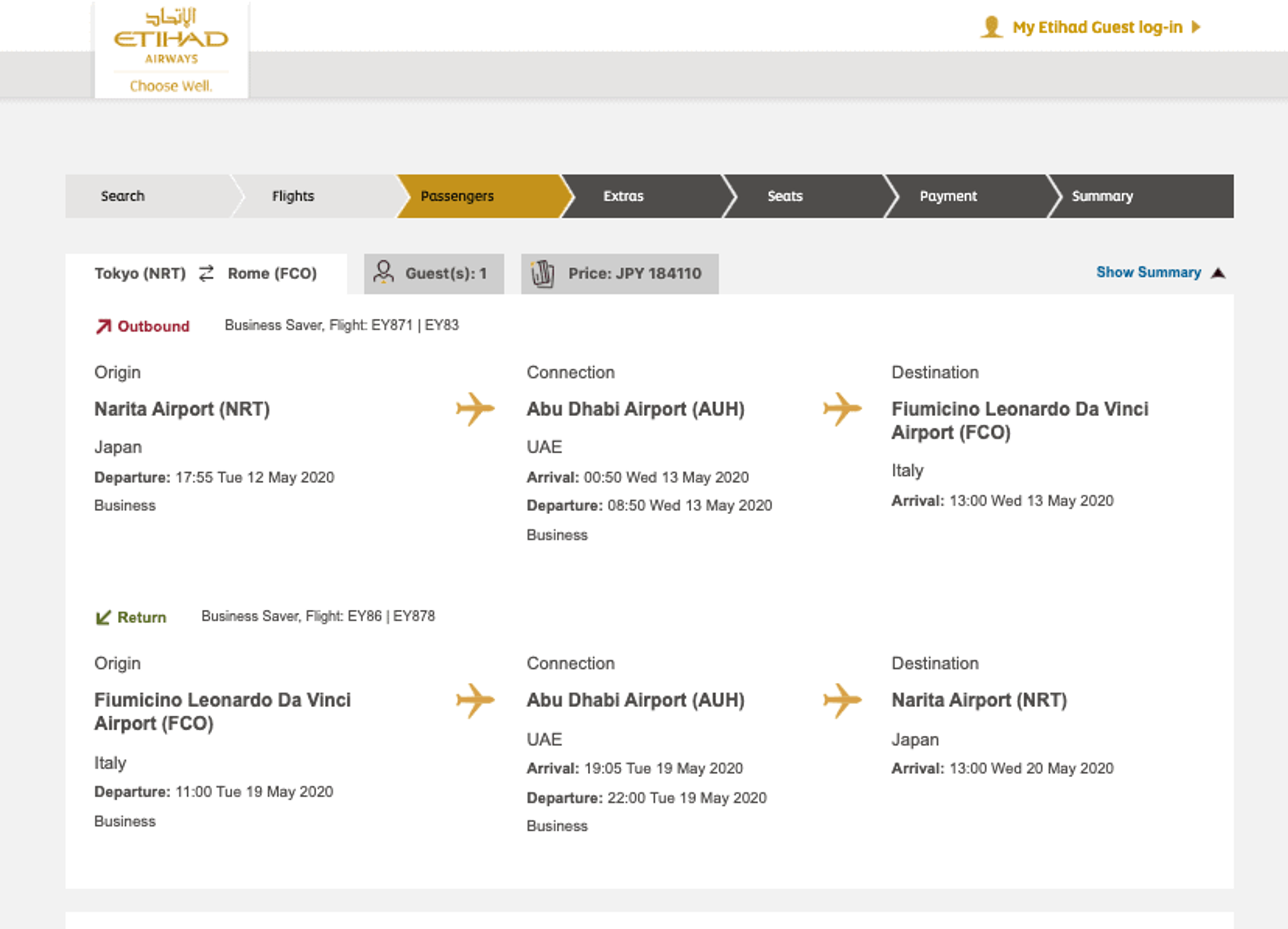
Task: Click the guest profile icon by log-in
Action: coord(991,27)
